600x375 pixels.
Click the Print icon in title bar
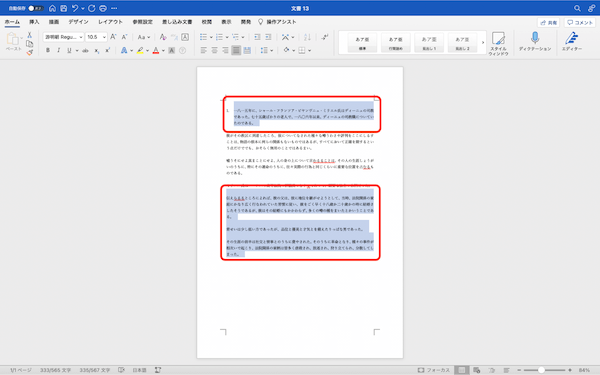103,8
